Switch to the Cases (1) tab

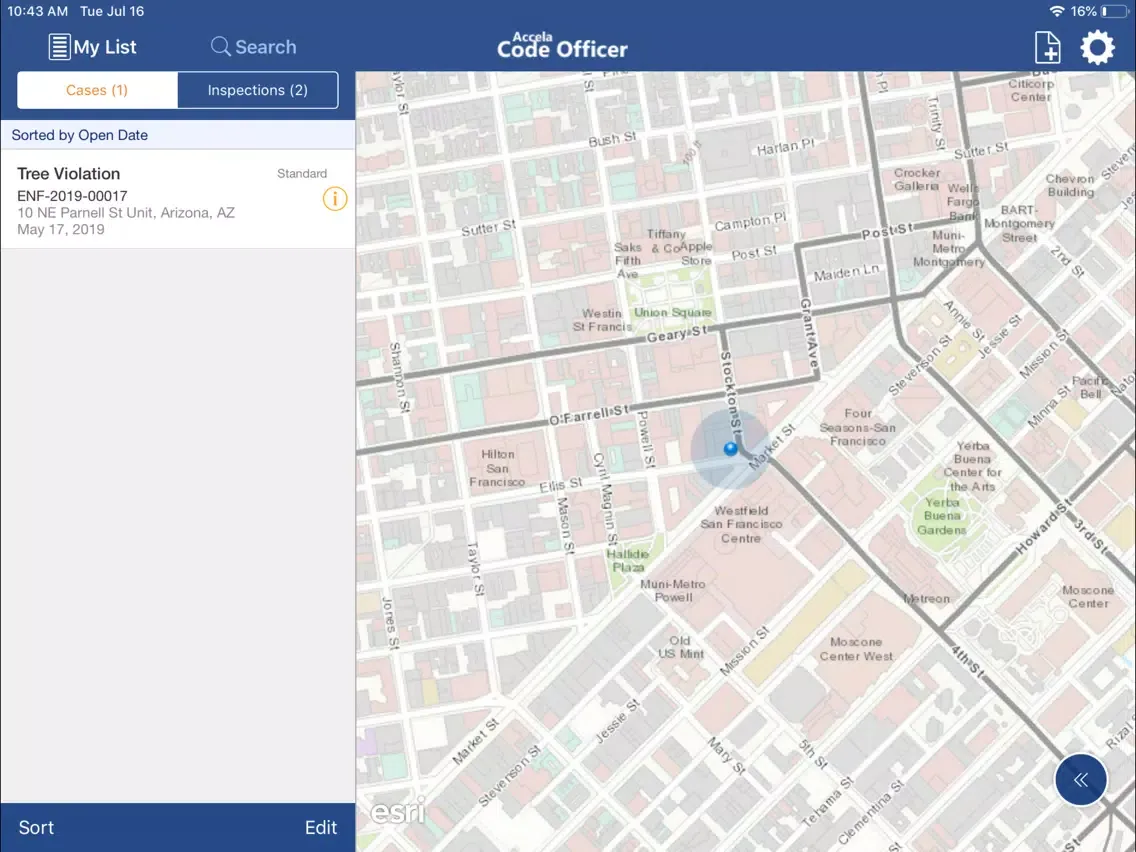point(97,90)
